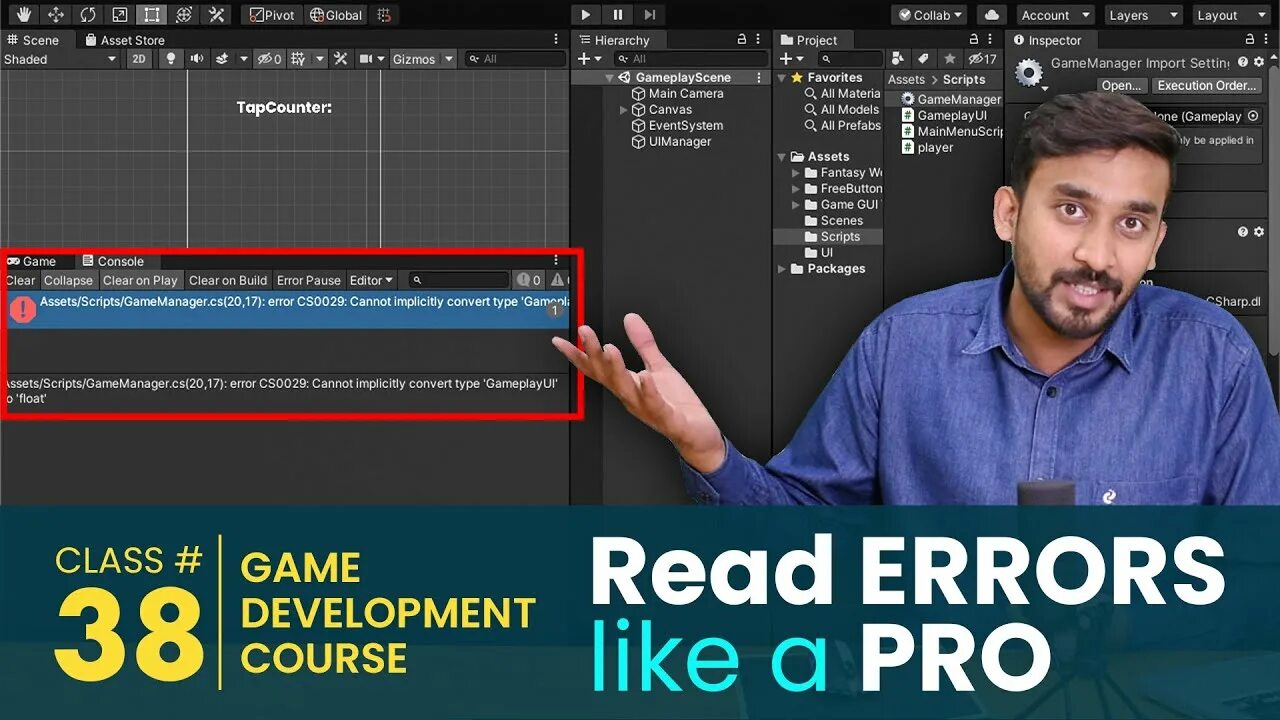Open the Scene view tools wrench icon

[x=340, y=59]
